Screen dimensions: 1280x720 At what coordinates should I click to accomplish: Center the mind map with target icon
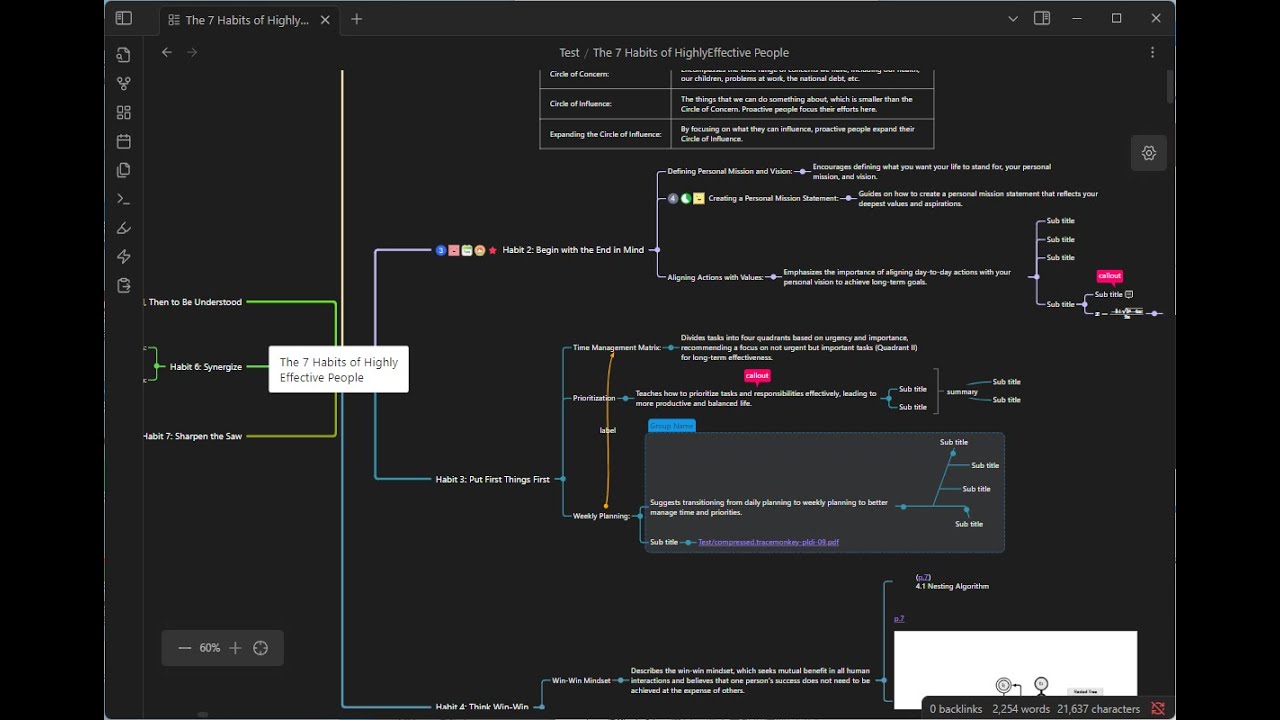click(x=261, y=648)
